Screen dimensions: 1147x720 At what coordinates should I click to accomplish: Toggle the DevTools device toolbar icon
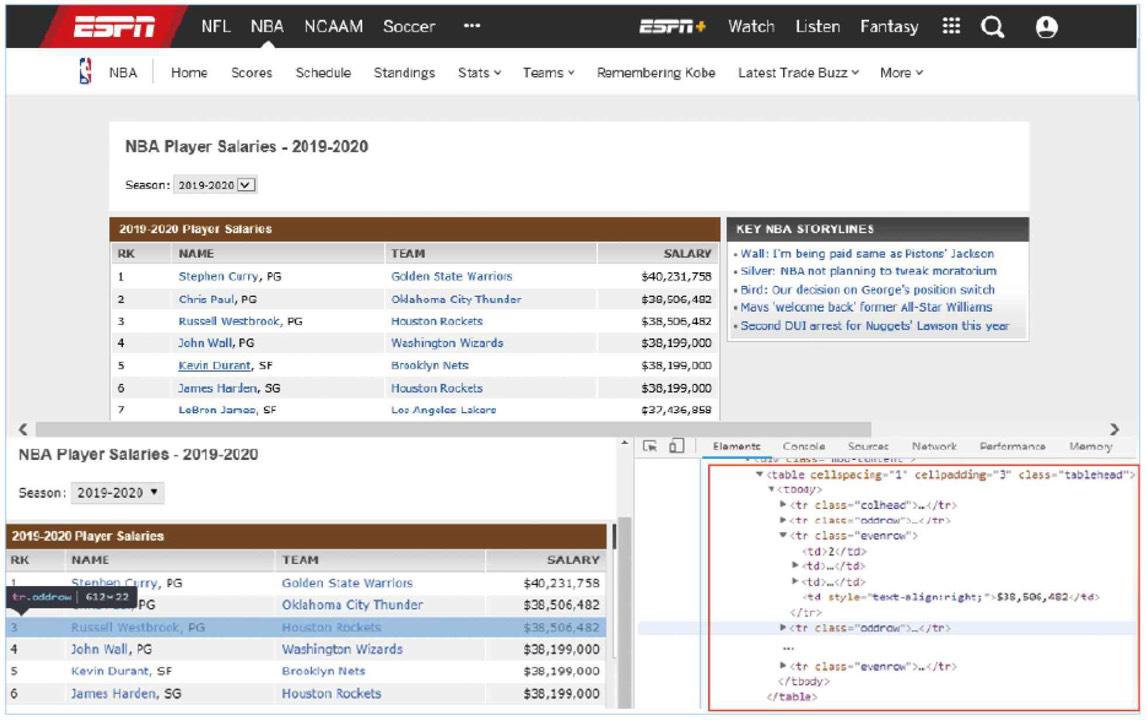[x=676, y=446]
